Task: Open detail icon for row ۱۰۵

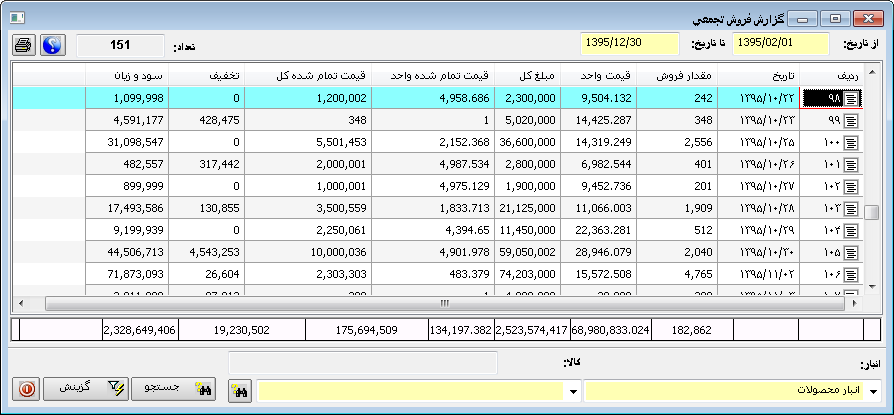Action: pyautogui.click(x=851, y=253)
